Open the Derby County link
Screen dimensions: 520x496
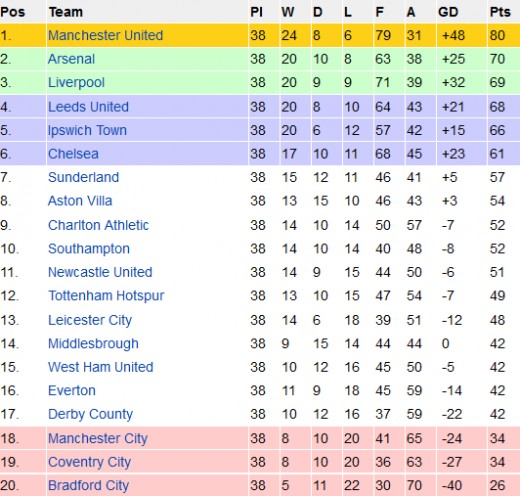click(90, 415)
